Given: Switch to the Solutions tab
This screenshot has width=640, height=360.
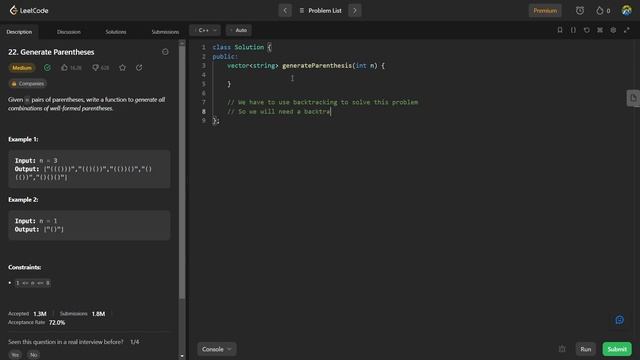Looking at the screenshot, I should pyautogui.click(x=116, y=32).
